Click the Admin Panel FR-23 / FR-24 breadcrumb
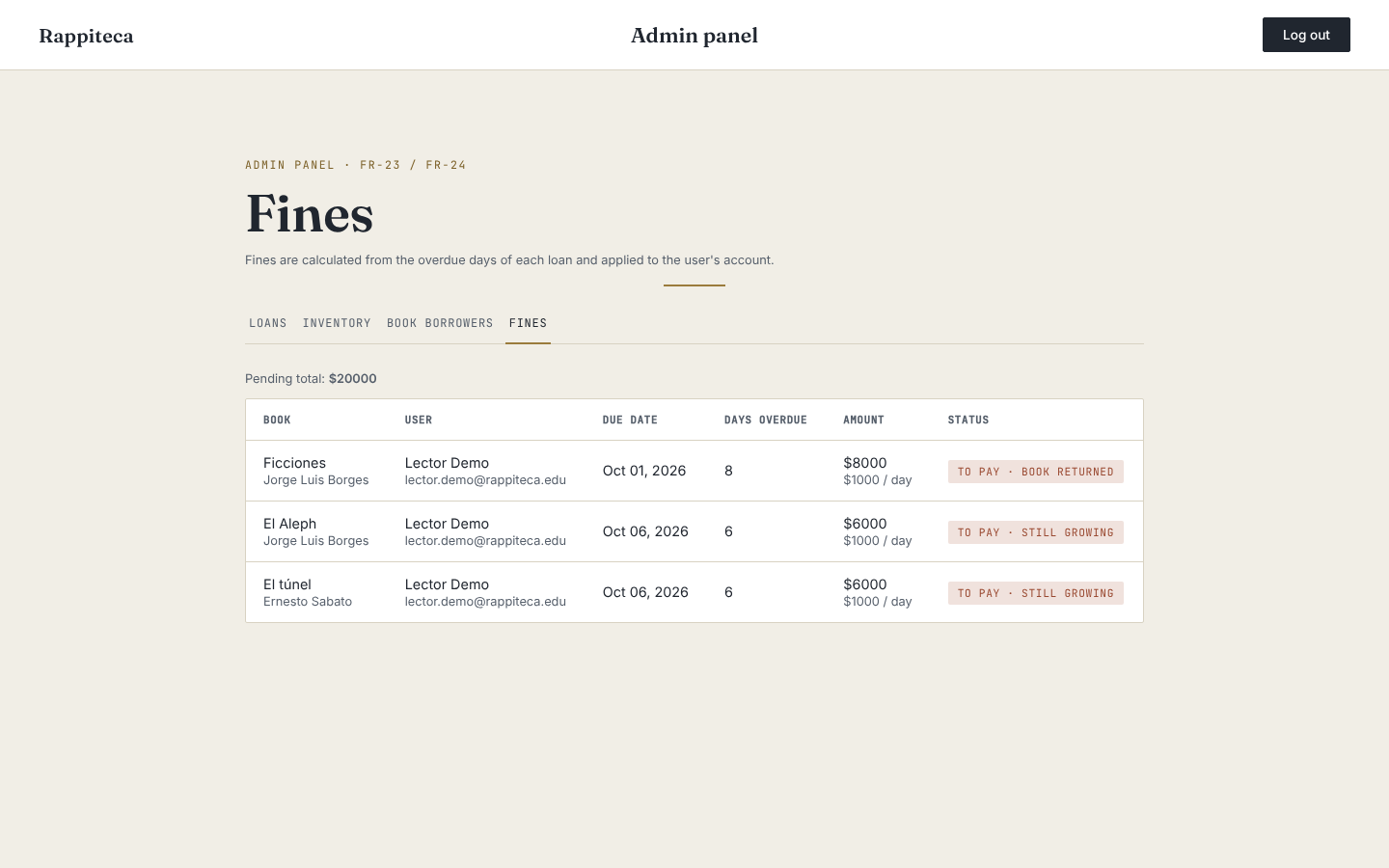 pyautogui.click(x=356, y=165)
